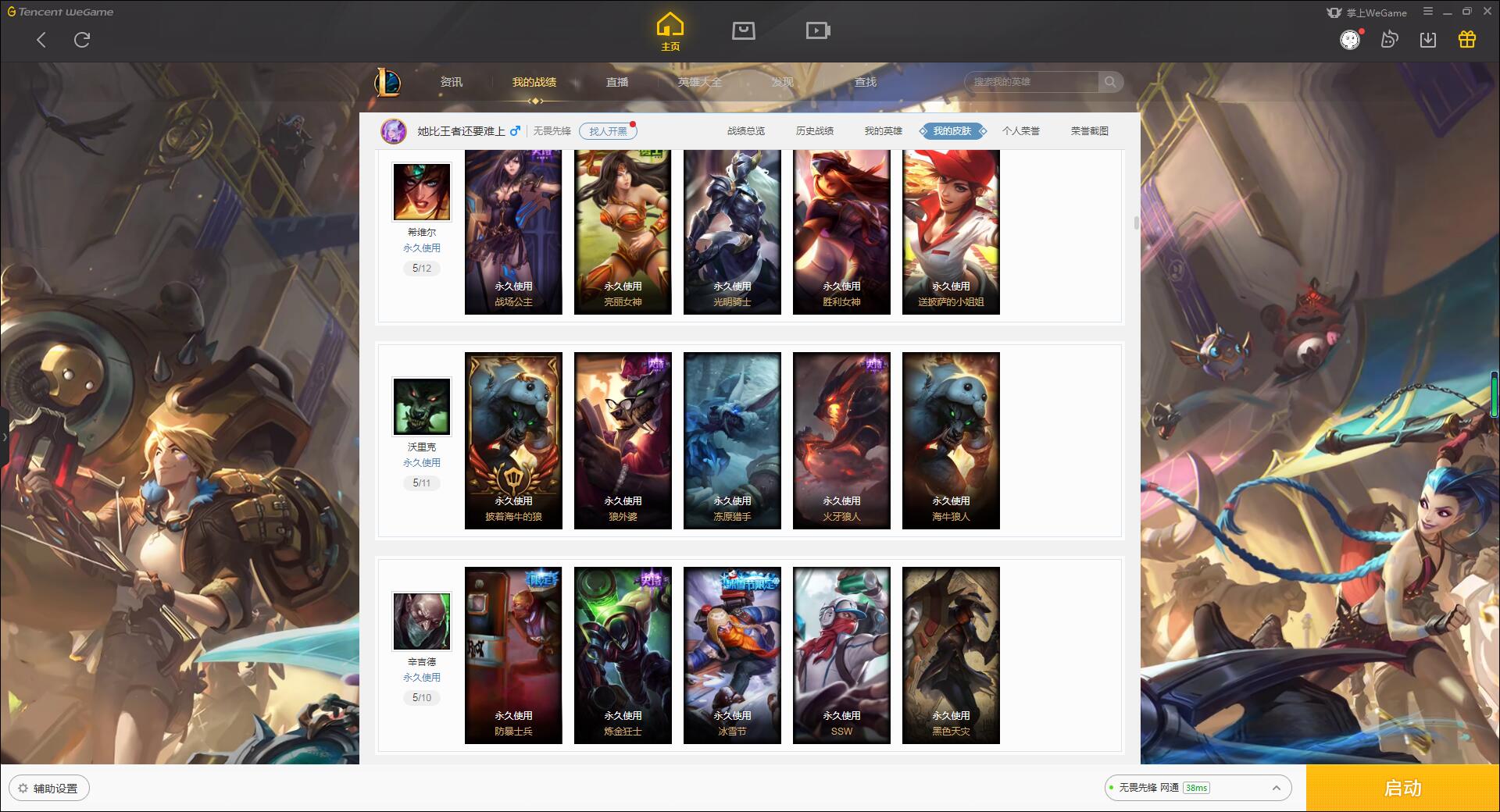Open the 光明骑士 skin card
This screenshot has width=1500, height=812.
point(732,232)
